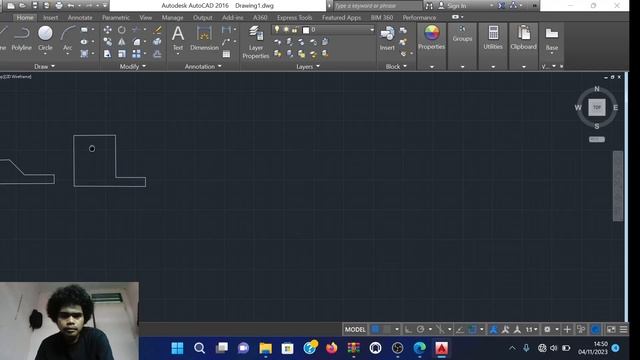Activate the Move tool in Modify panel
The width and height of the screenshot is (640, 360).
107,30
